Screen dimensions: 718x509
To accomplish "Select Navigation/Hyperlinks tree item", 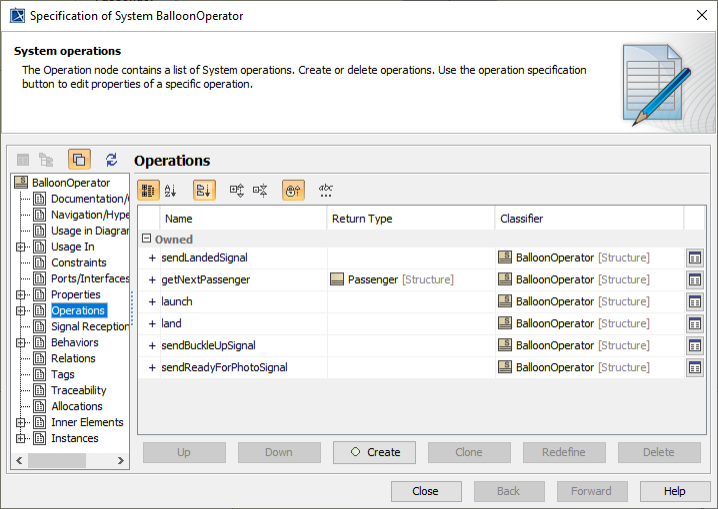I will [90, 215].
